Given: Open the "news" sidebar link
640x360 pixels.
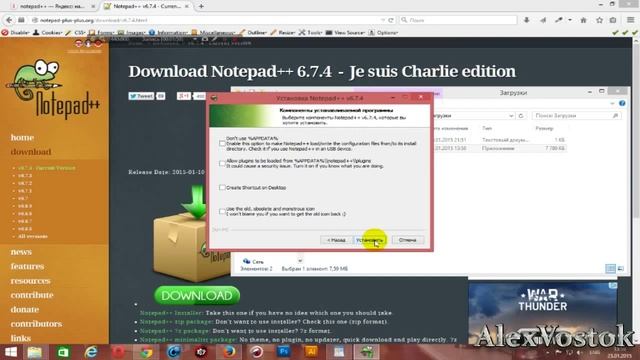Looking at the screenshot, I should coord(21,252).
